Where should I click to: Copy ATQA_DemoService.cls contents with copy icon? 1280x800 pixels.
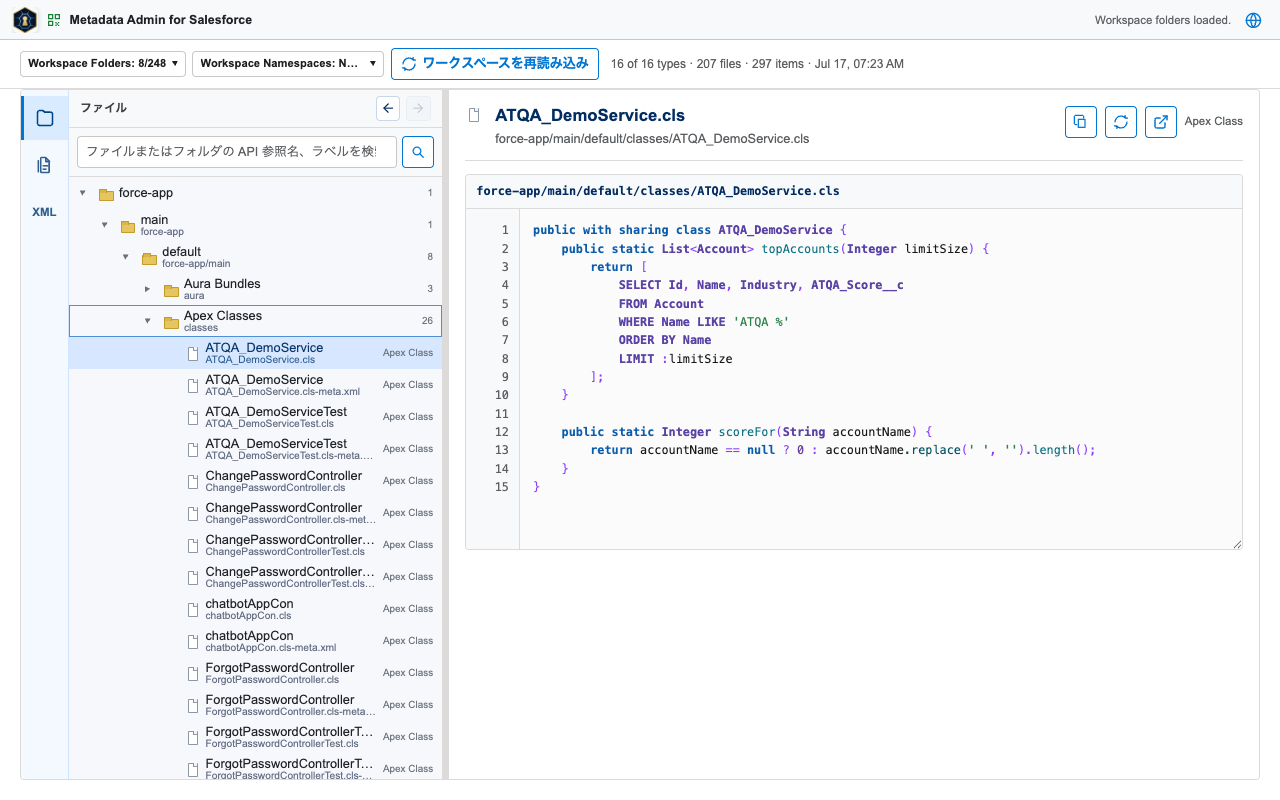click(1081, 122)
